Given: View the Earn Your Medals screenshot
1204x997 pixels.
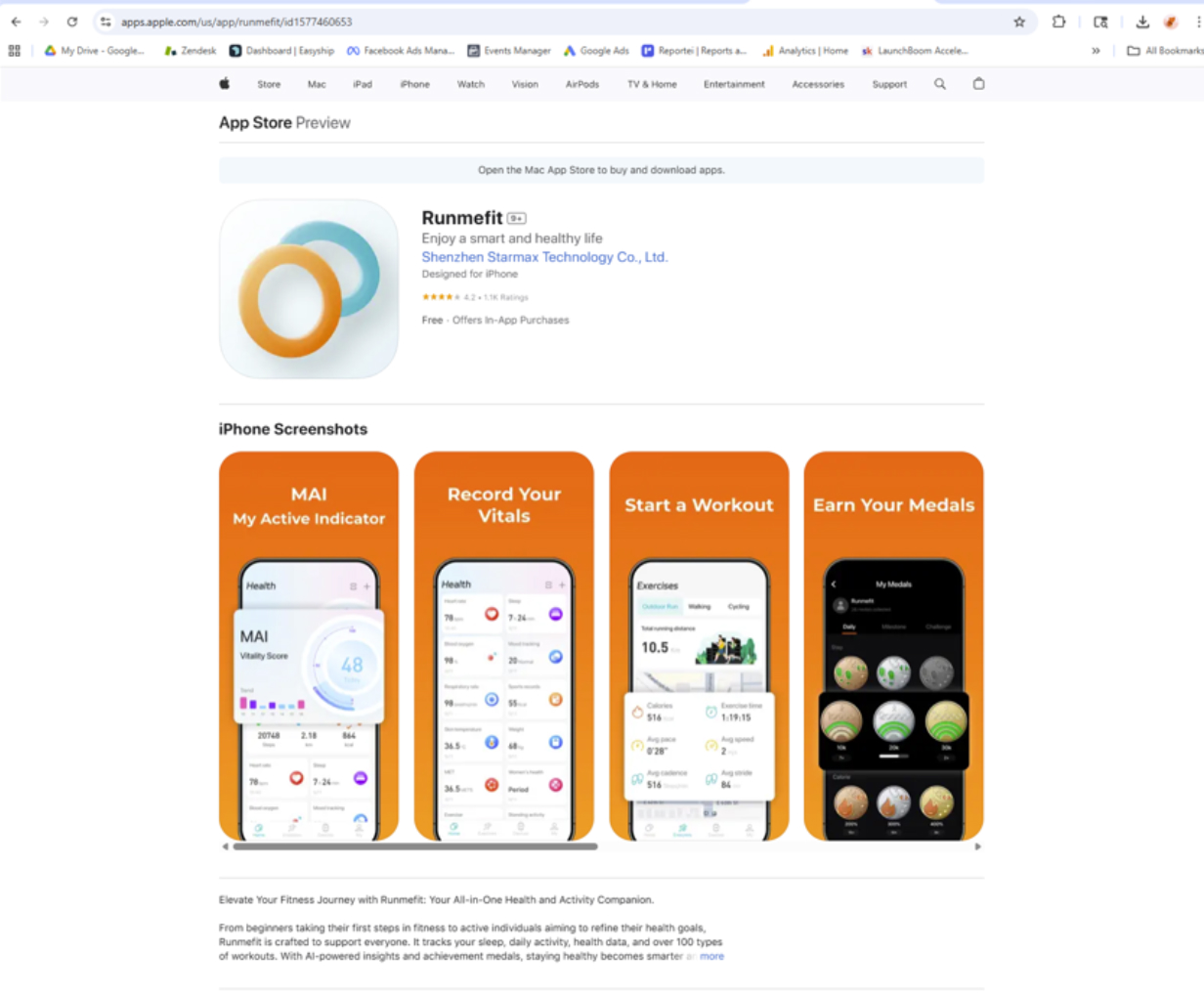Looking at the screenshot, I should pos(893,645).
